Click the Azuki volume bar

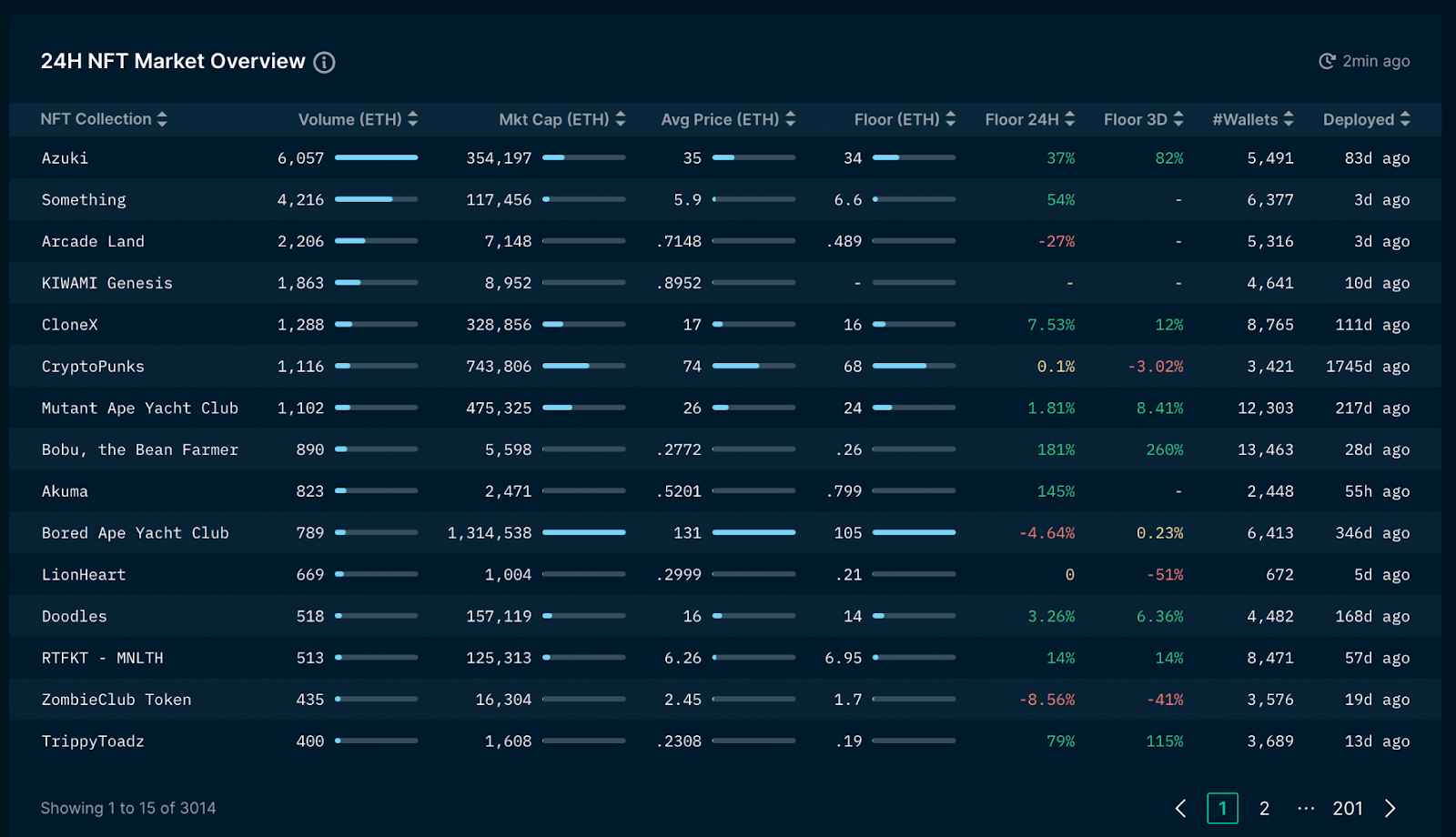point(377,157)
